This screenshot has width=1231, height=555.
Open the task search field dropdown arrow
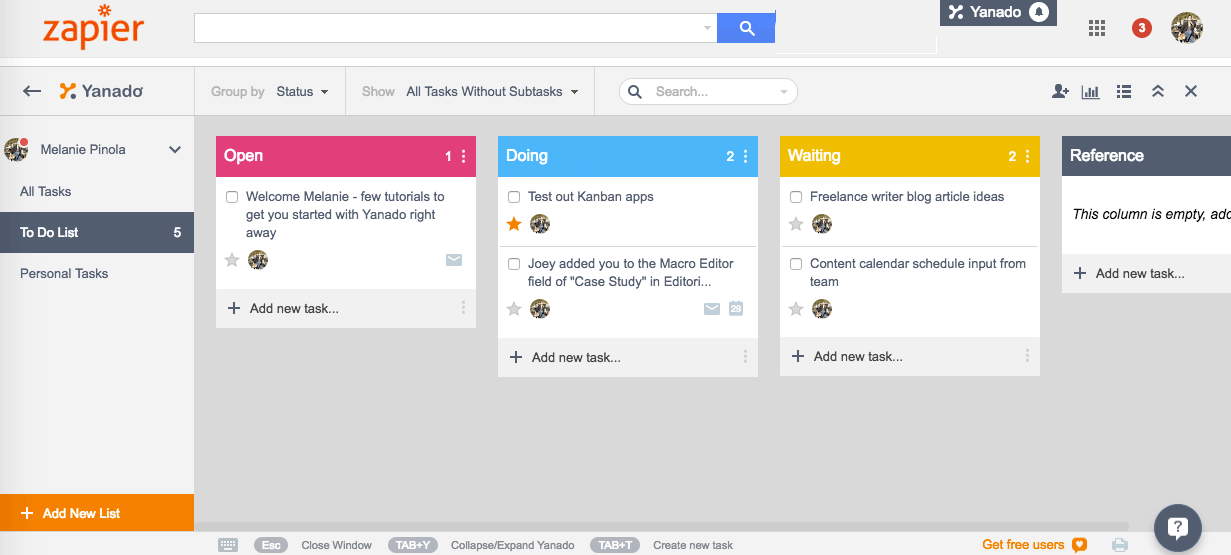coord(783,92)
